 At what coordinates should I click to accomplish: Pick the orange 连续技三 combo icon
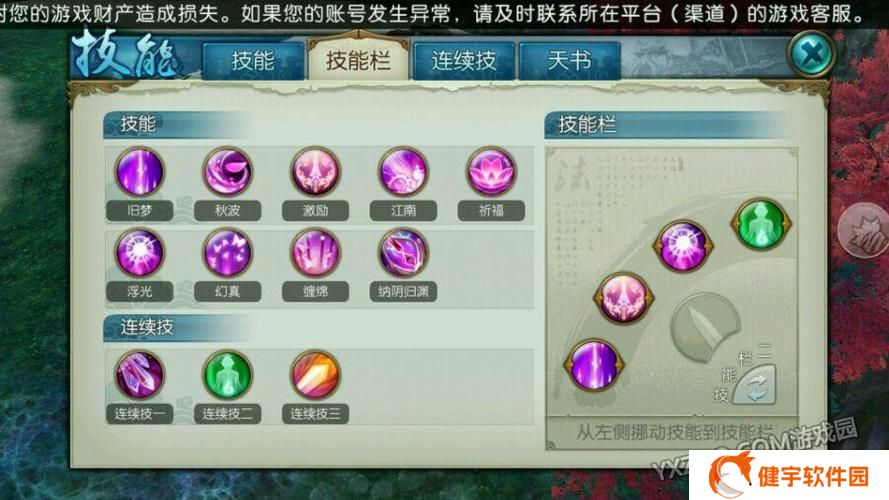point(315,375)
